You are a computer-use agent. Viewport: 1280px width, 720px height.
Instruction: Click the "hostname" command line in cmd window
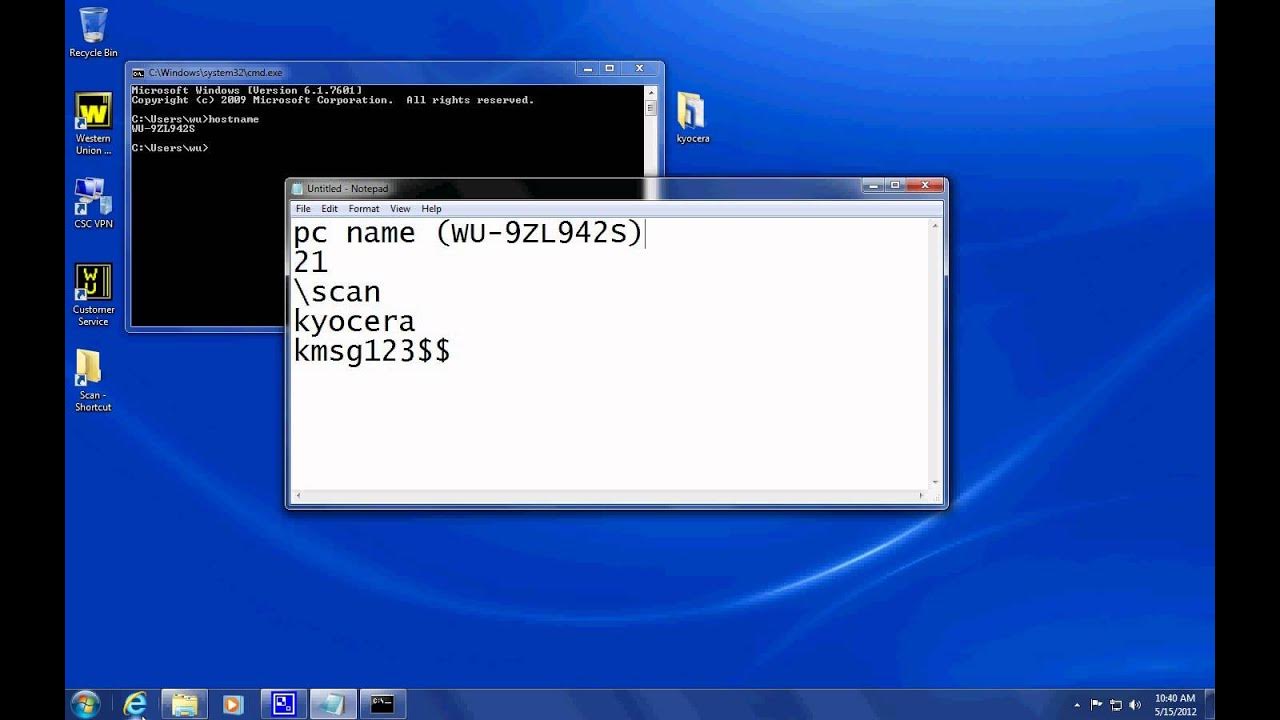pyautogui.click(x=195, y=119)
